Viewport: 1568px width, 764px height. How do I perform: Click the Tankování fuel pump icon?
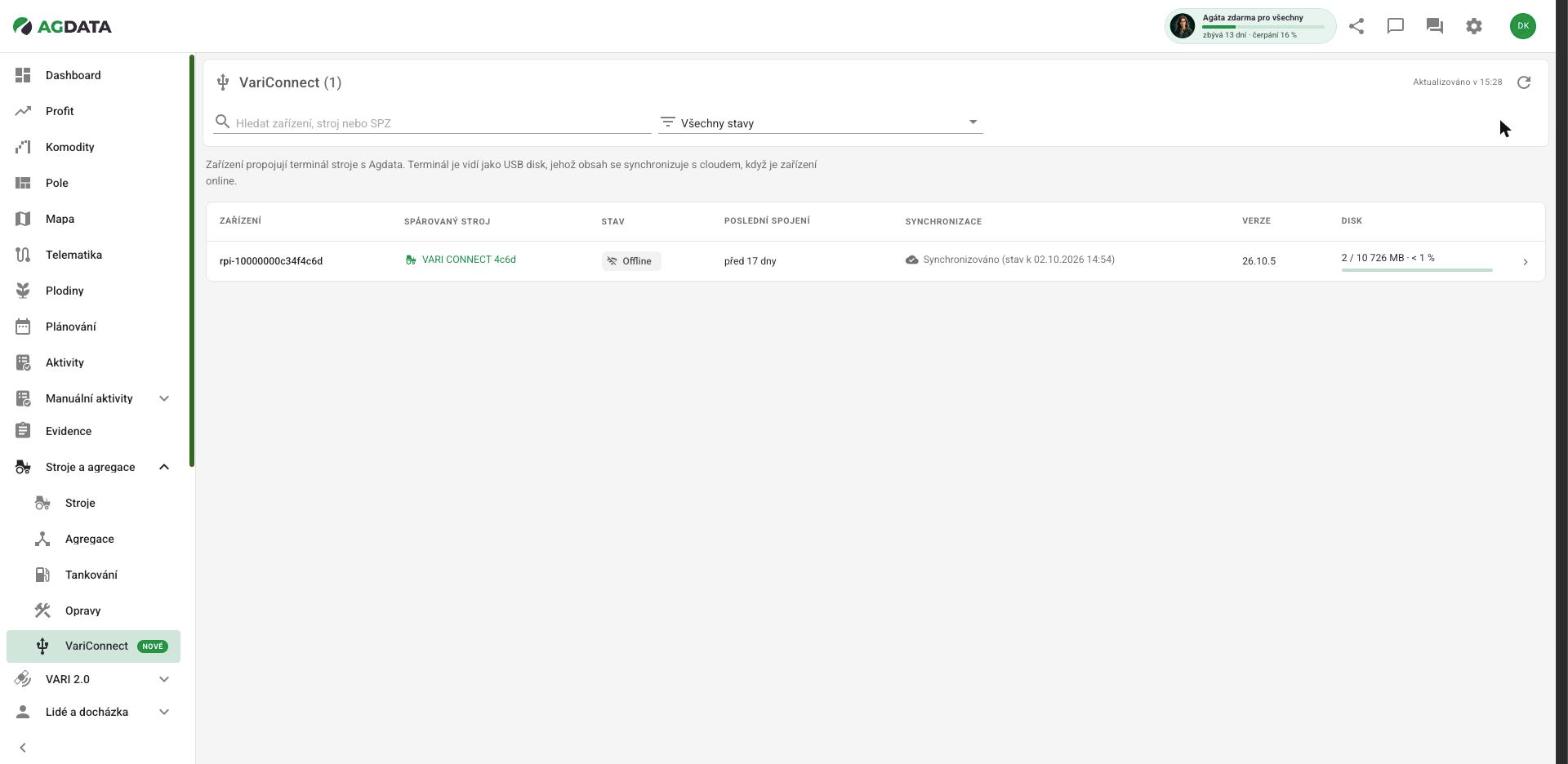click(x=42, y=575)
